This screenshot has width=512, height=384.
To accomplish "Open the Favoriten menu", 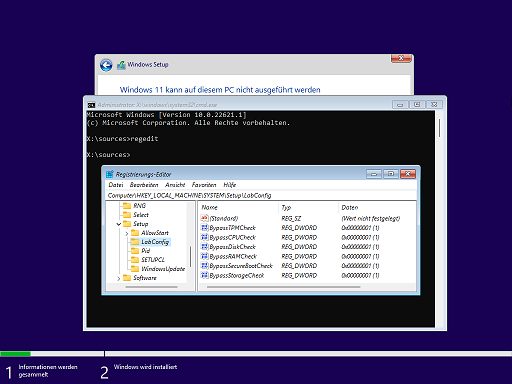I will coord(204,185).
